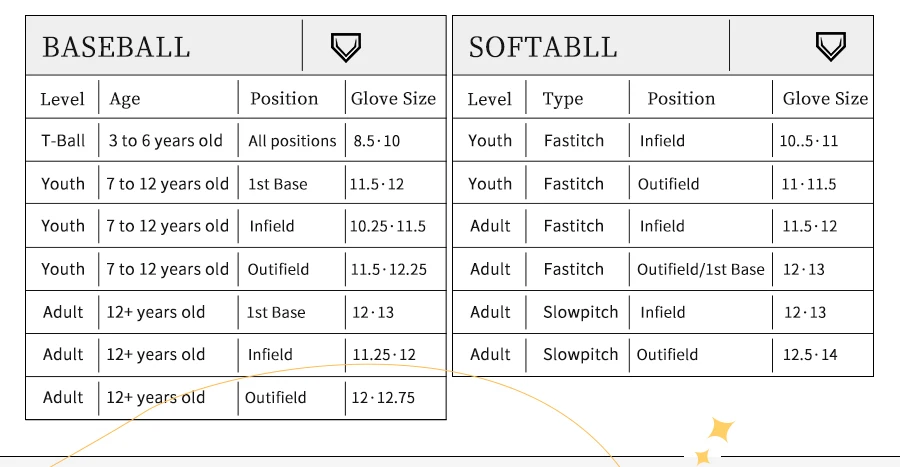Click the 10.25·11.5 glove size value

coord(388,226)
